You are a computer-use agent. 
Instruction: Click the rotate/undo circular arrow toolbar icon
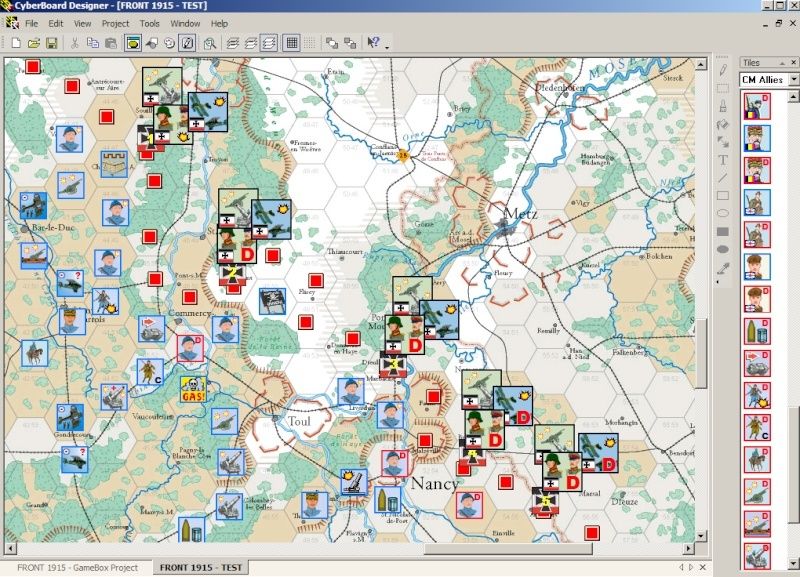click(x=169, y=43)
